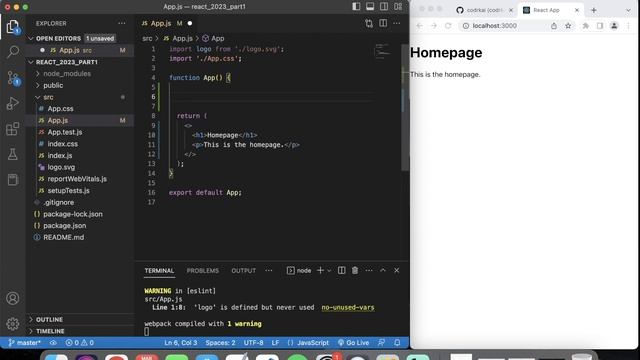Select the App.js editor tab

[x=167, y=23]
